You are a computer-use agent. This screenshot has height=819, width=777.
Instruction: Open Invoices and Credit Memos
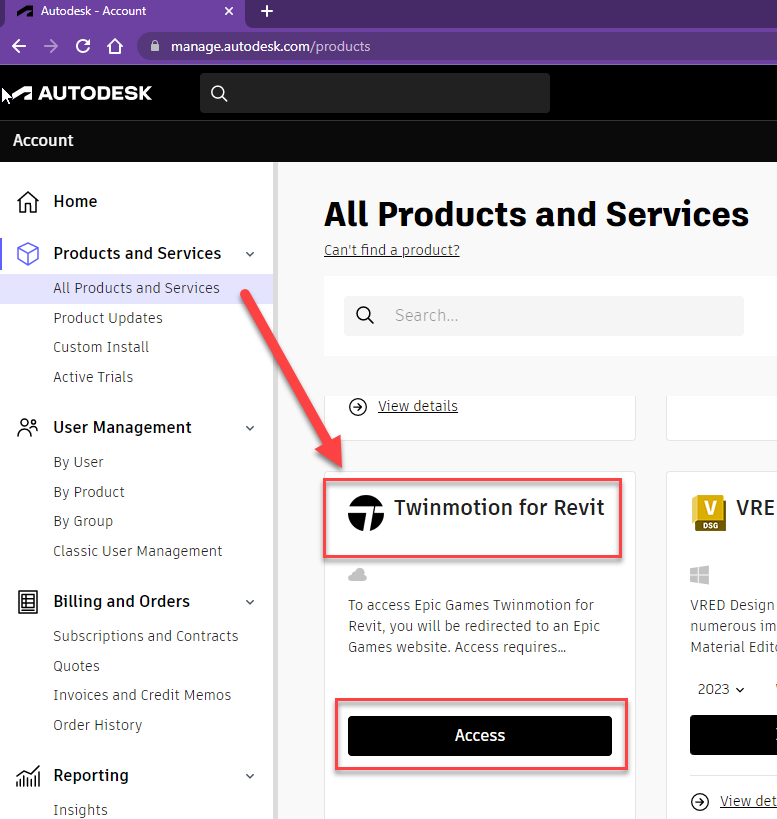coord(142,695)
